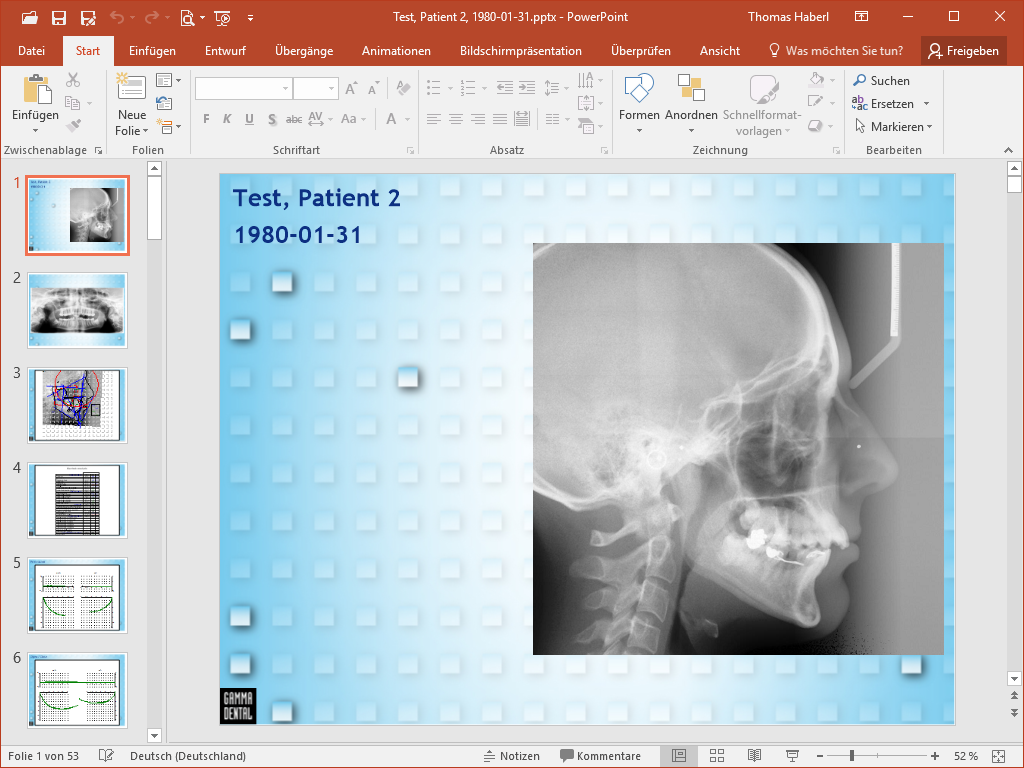Switch to slide sorter view icon
Image resolution: width=1024 pixels, height=768 pixels.
[x=717, y=756]
